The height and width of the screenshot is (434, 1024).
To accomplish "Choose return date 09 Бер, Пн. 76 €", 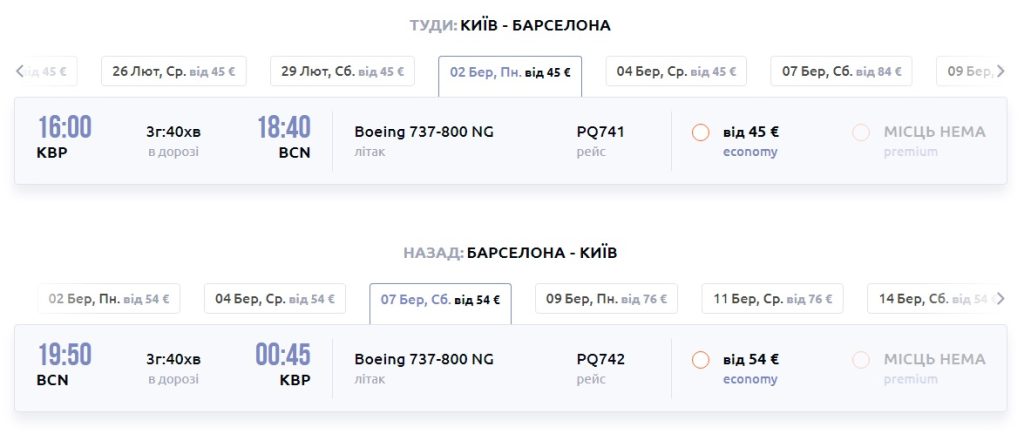I will click(606, 299).
